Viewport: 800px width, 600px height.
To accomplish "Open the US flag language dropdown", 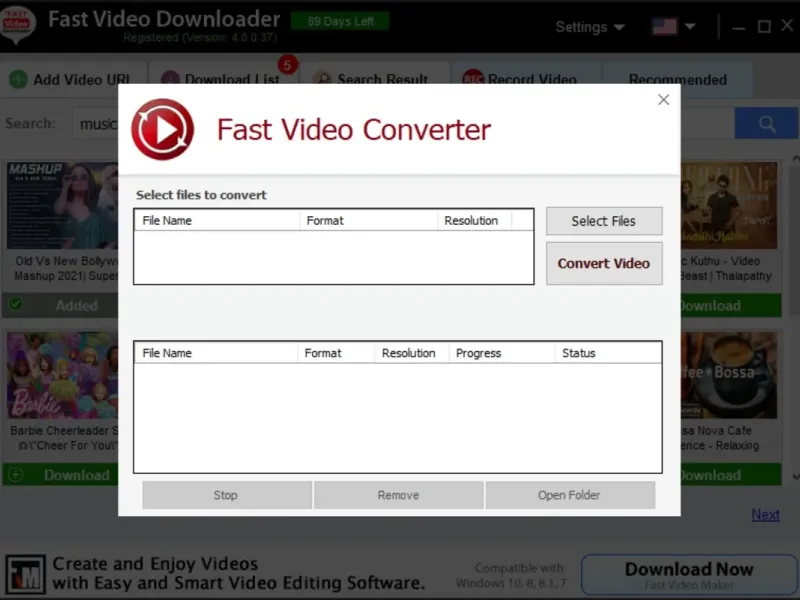I will pos(673,26).
